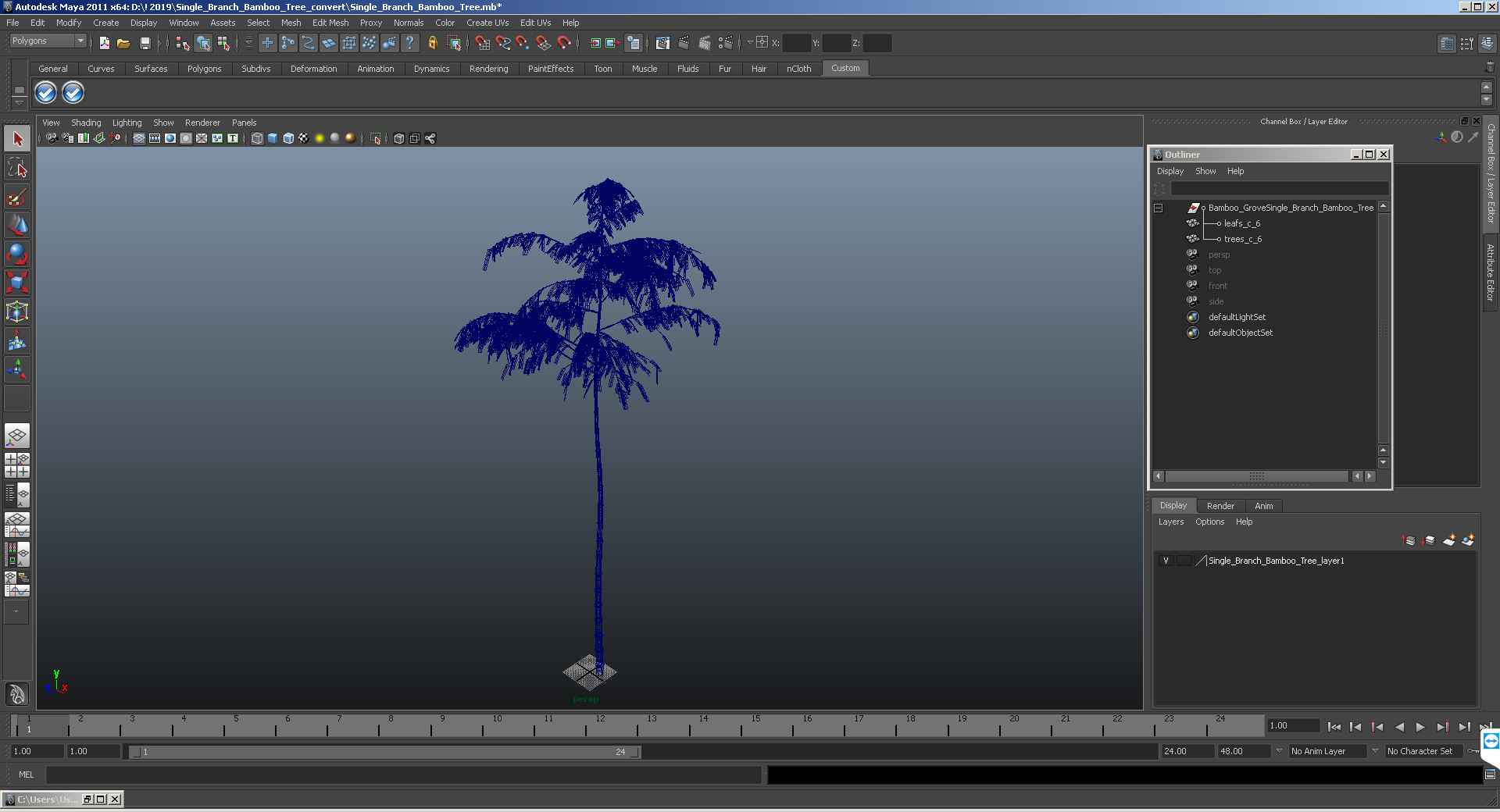
Task: Click the second checkmark shelf button
Action: [x=73, y=93]
